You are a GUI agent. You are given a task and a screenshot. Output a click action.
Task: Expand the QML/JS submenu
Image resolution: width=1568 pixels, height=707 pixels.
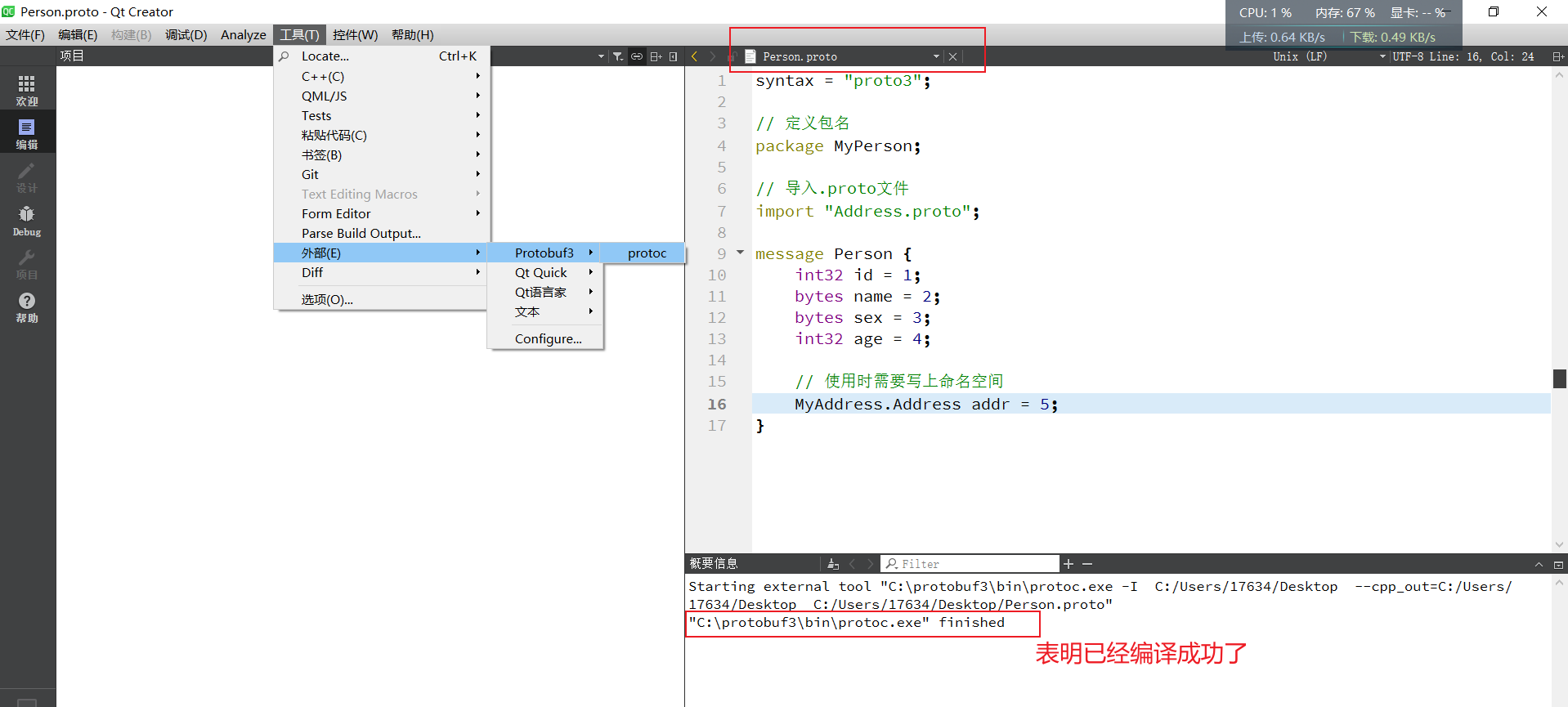(382, 96)
